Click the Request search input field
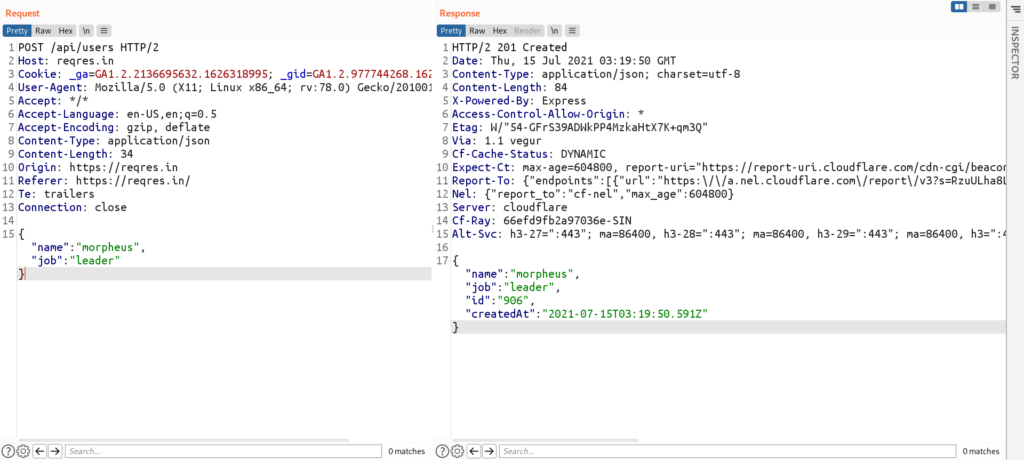 point(223,451)
